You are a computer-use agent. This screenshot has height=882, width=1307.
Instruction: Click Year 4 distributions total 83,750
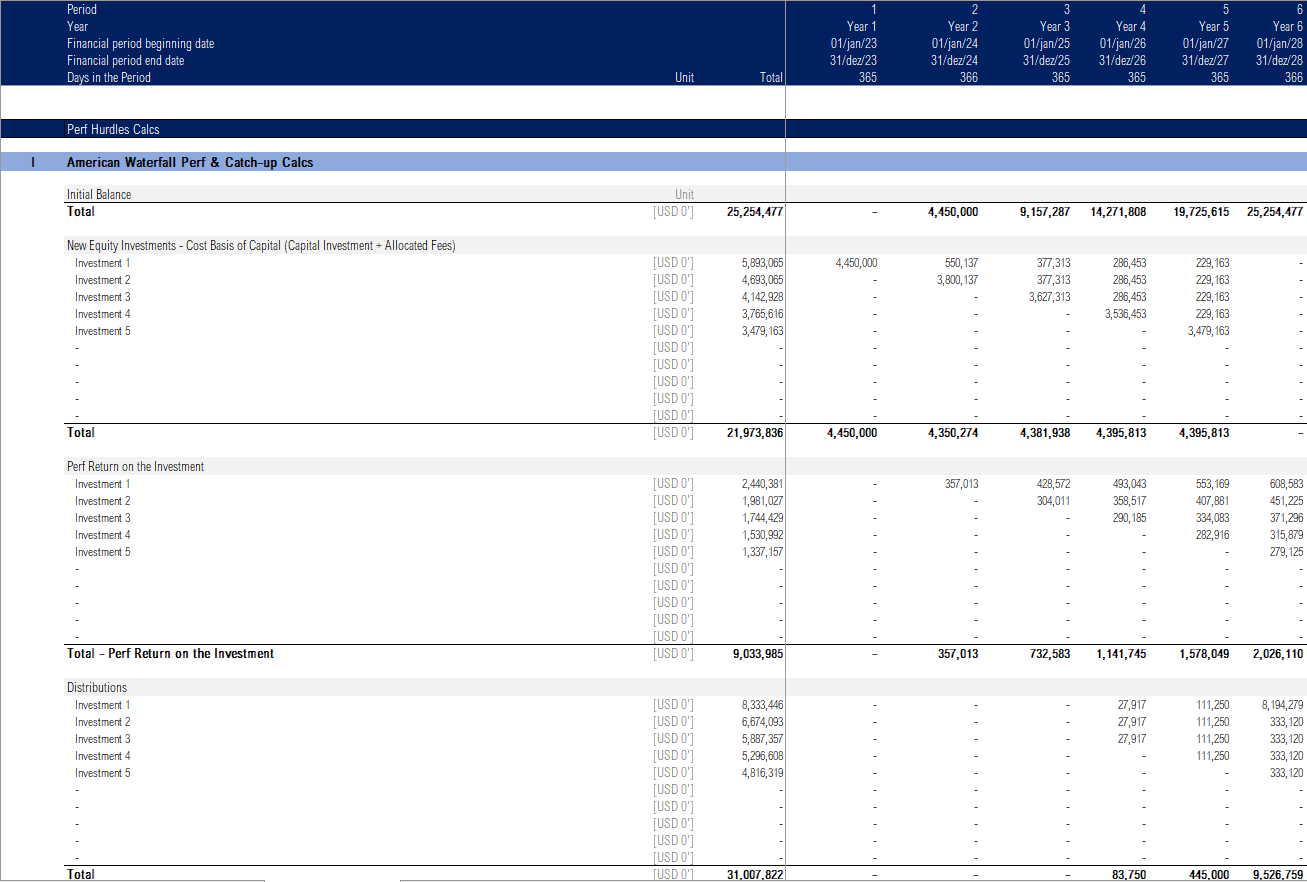pos(1129,874)
